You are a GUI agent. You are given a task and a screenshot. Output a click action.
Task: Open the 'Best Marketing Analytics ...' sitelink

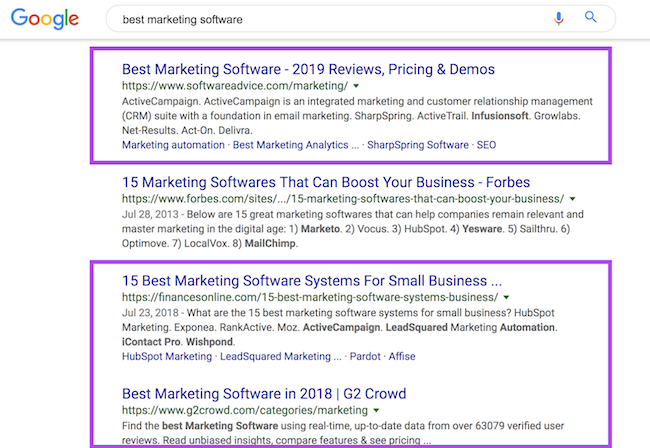click(x=295, y=145)
